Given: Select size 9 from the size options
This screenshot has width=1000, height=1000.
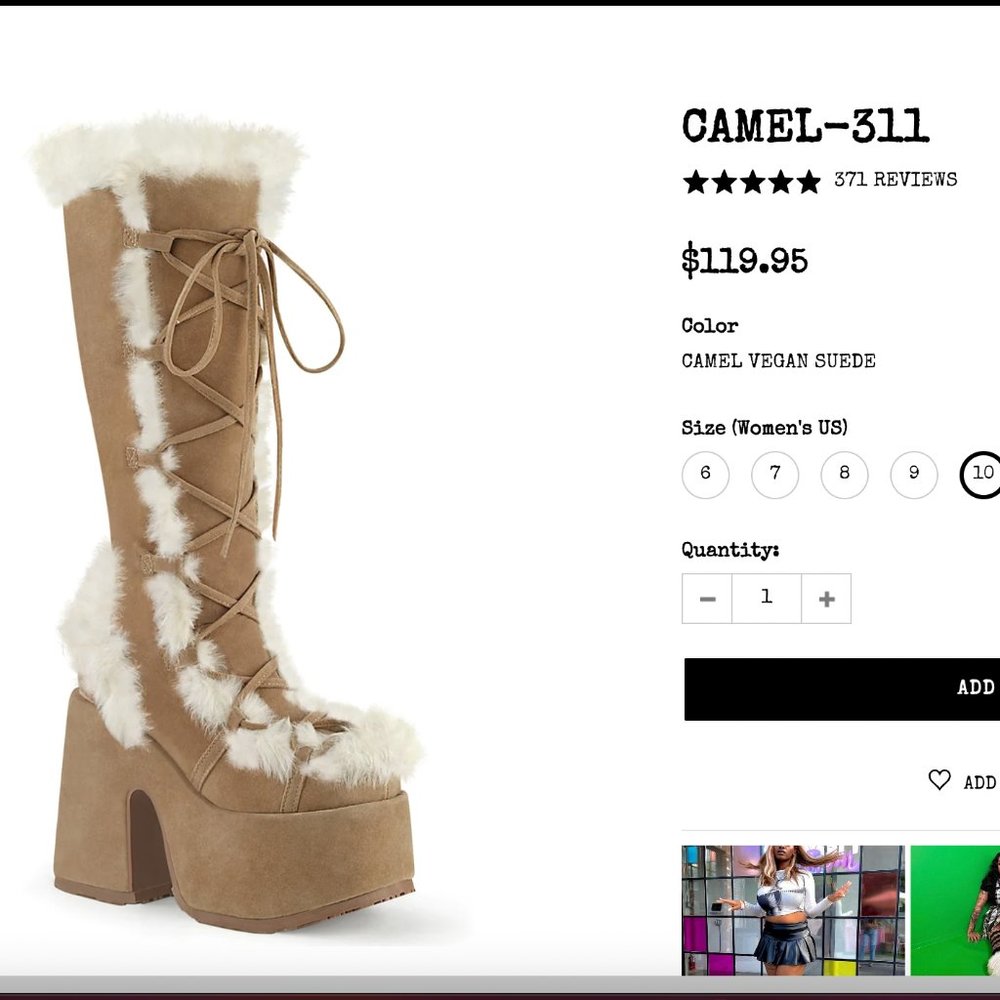Looking at the screenshot, I should tap(912, 475).
